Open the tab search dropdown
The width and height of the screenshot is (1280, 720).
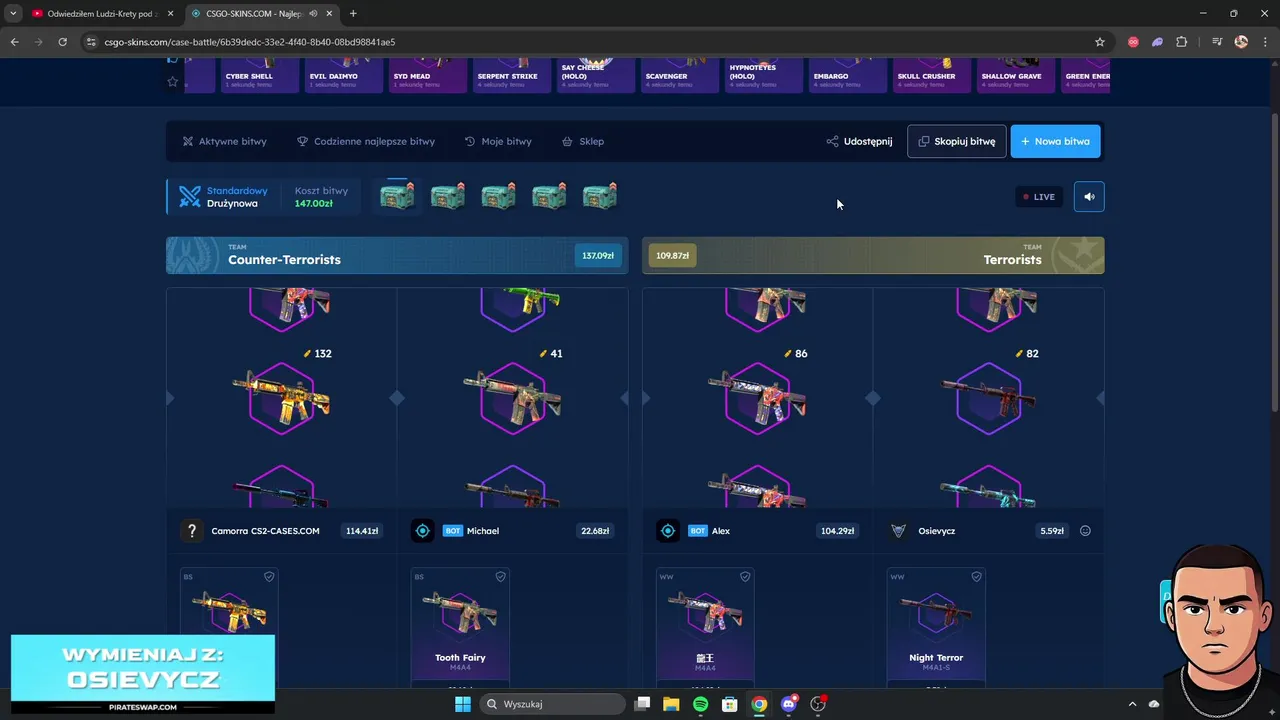(x=12, y=14)
